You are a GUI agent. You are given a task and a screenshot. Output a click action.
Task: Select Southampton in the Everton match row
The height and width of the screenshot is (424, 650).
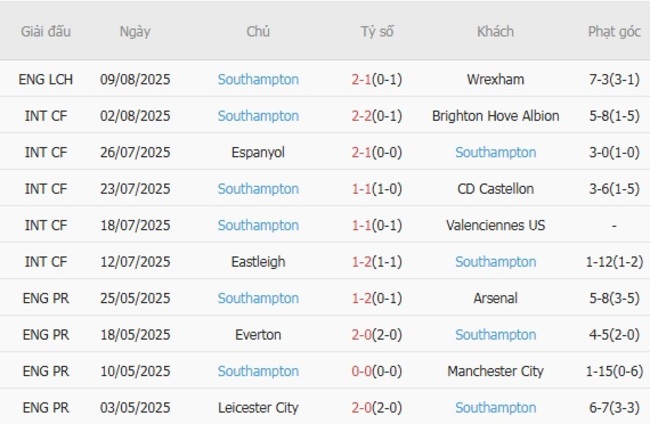click(x=495, y=335)
